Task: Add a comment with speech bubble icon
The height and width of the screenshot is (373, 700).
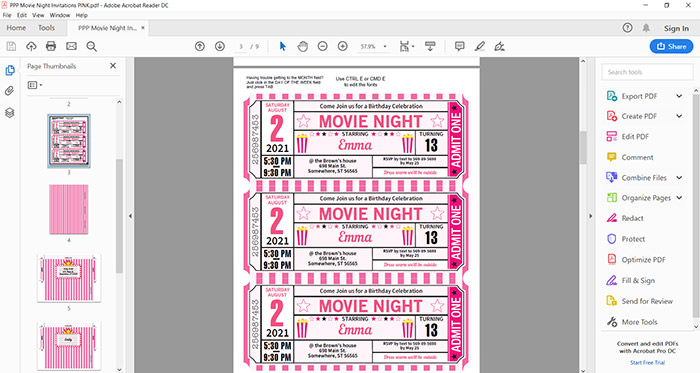Action: pyautogui.click(x=459, y=46)
